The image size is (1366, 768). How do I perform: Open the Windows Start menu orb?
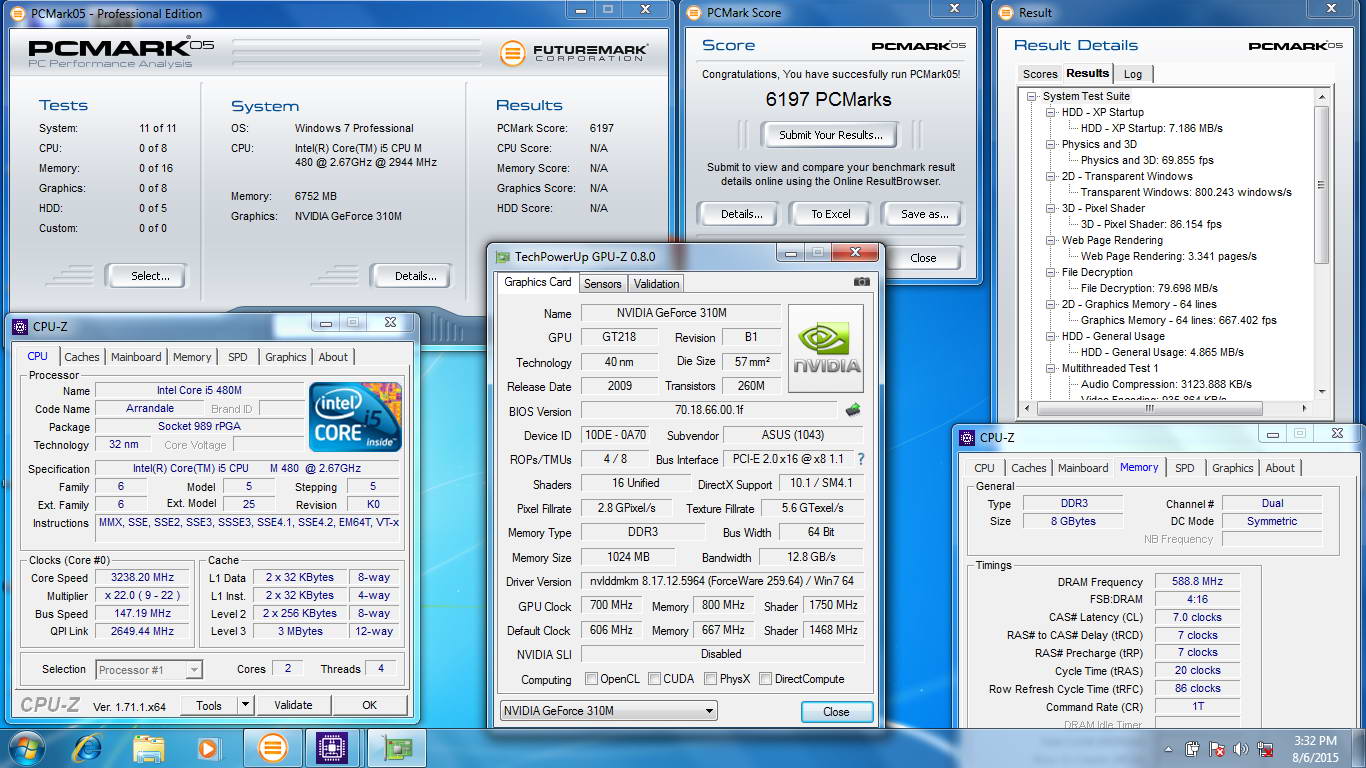pyautogui.click(x=25, y=748)
